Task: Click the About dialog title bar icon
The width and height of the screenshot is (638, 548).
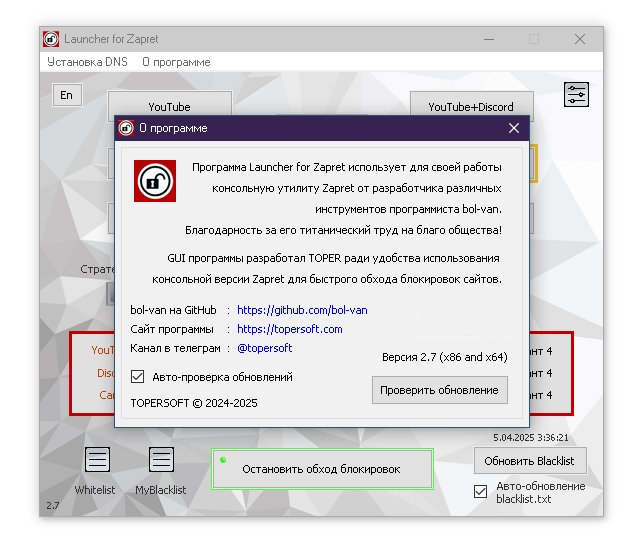Action: click(126, 128)
